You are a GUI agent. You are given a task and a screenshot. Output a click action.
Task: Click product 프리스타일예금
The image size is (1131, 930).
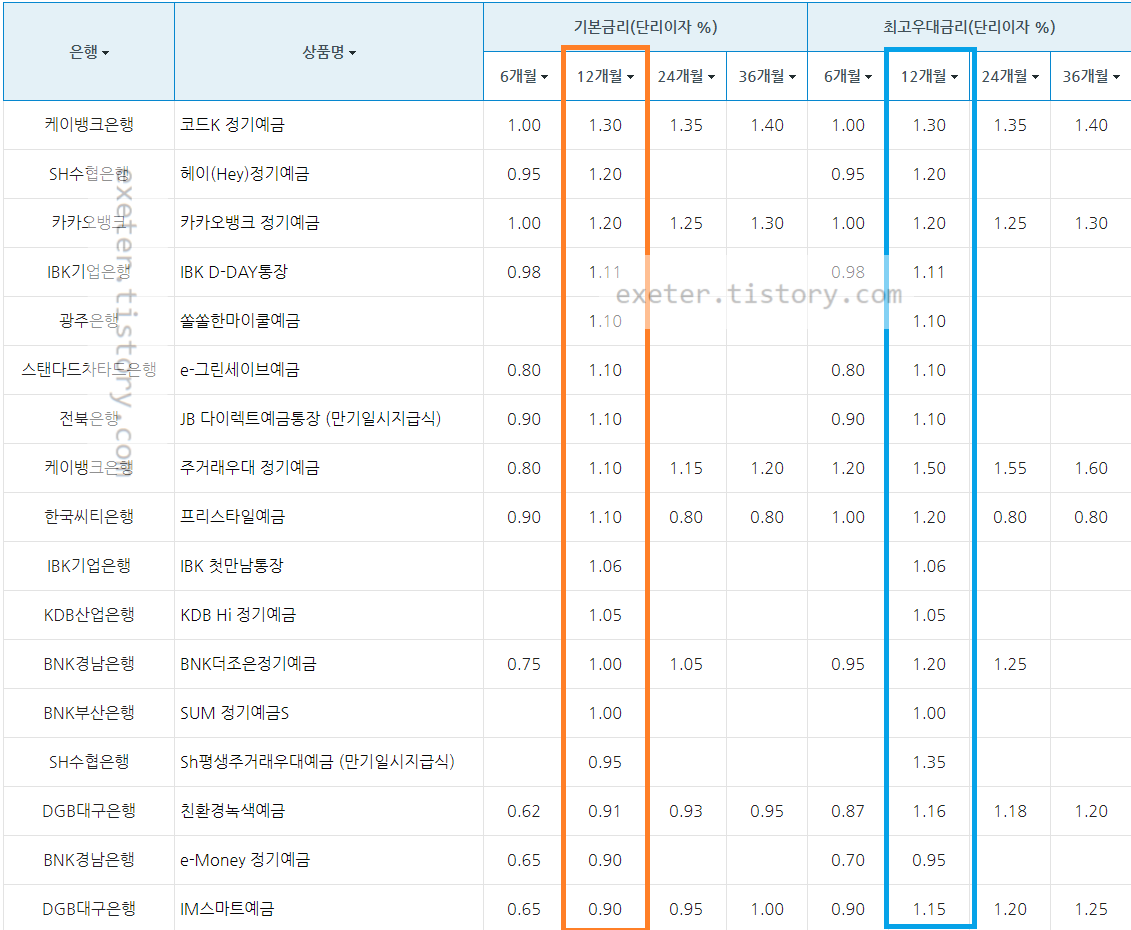232,517
